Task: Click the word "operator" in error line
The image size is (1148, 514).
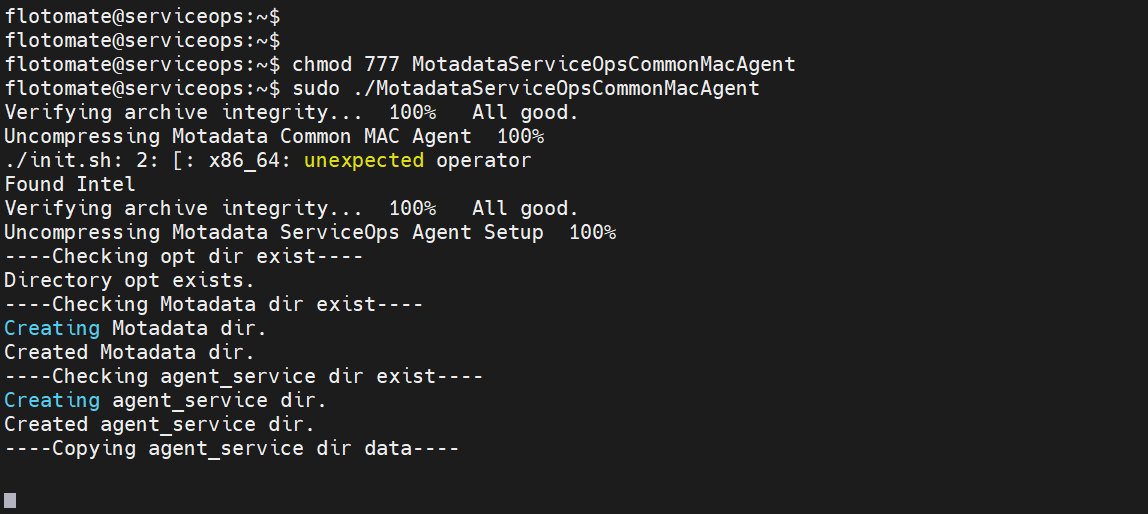Action: [x=483, y=160]
